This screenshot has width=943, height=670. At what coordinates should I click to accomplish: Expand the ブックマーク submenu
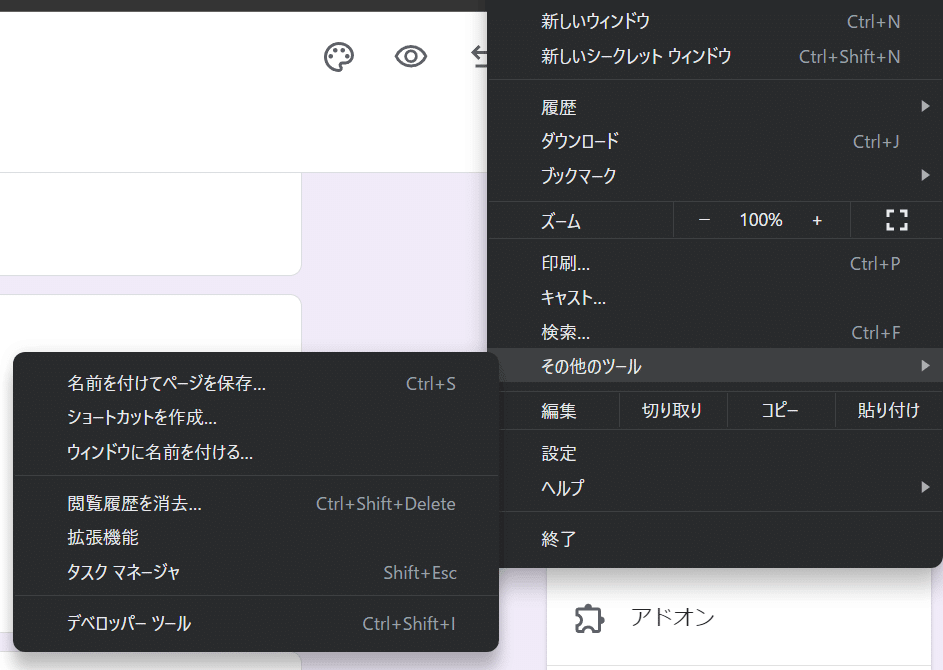(714, 176)
